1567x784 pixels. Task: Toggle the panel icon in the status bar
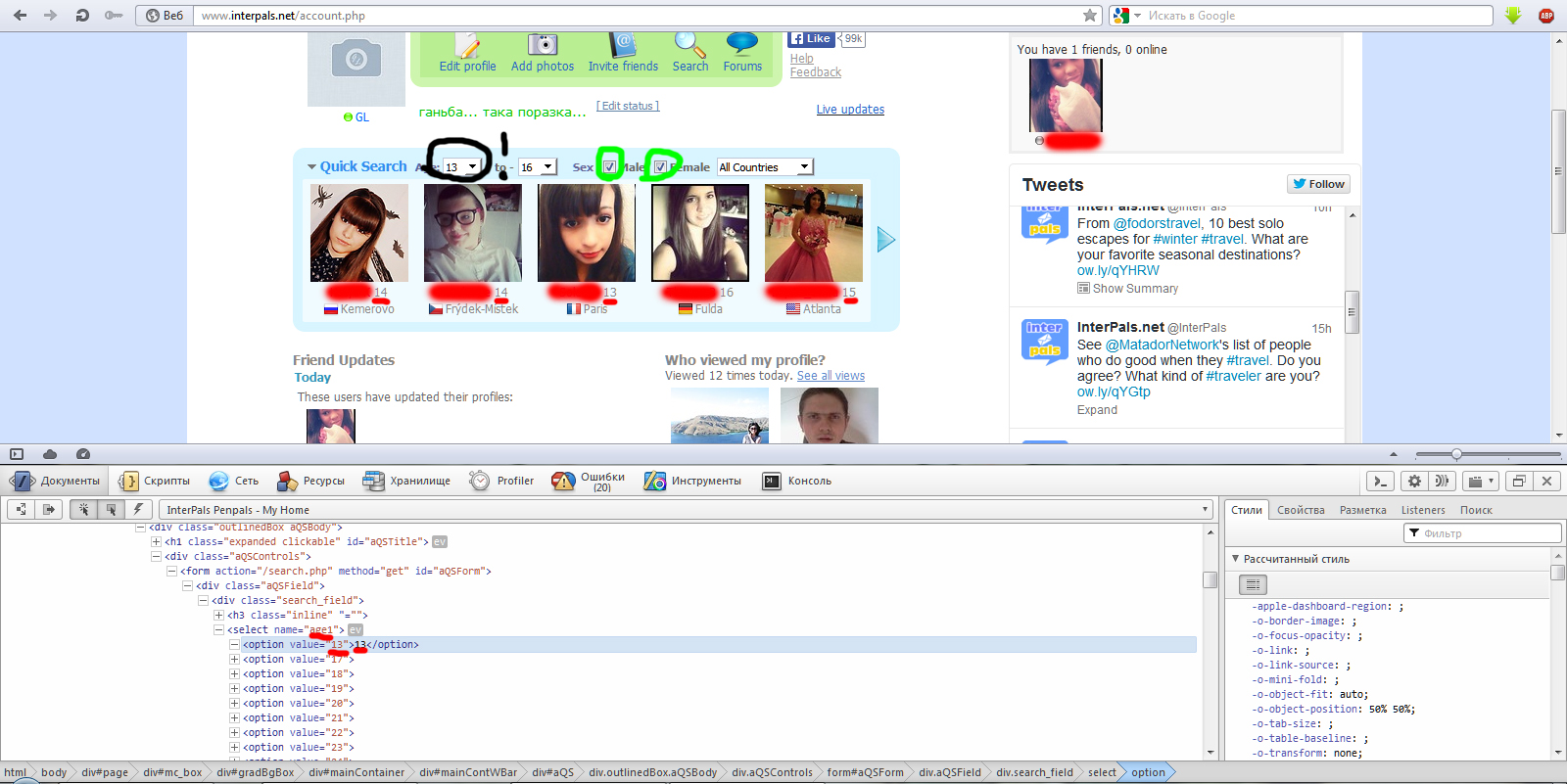click(x=17, y=454)
